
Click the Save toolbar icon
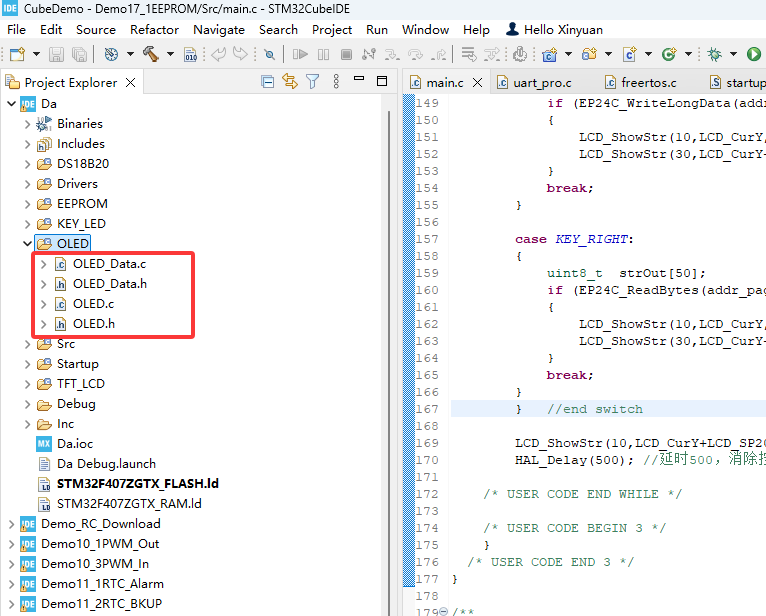point(56,54)
